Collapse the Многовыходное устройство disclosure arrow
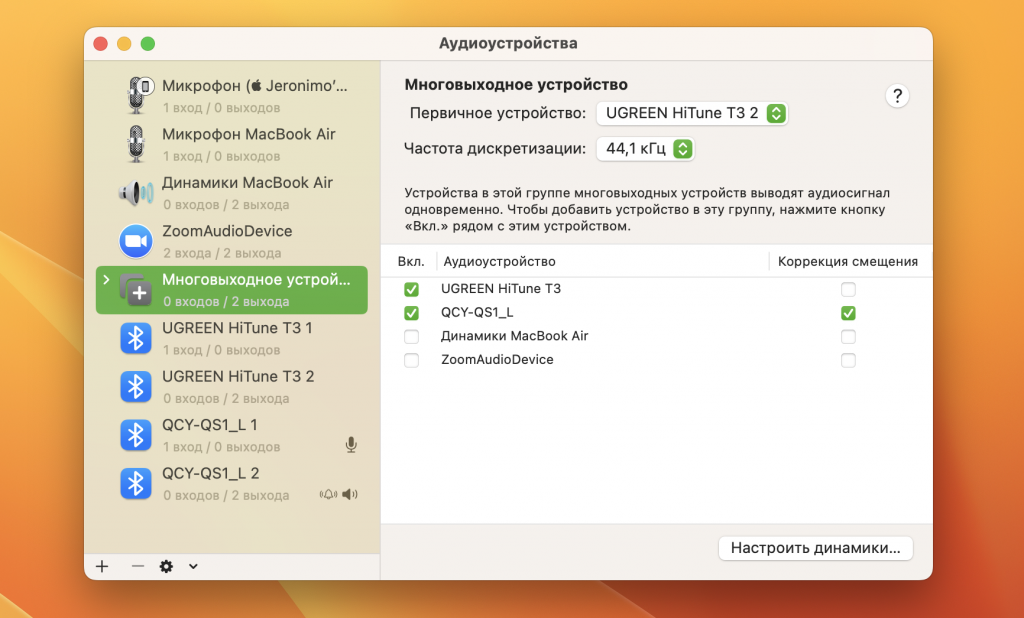The height and width of the screenshot is (618, 1024). 106,279
